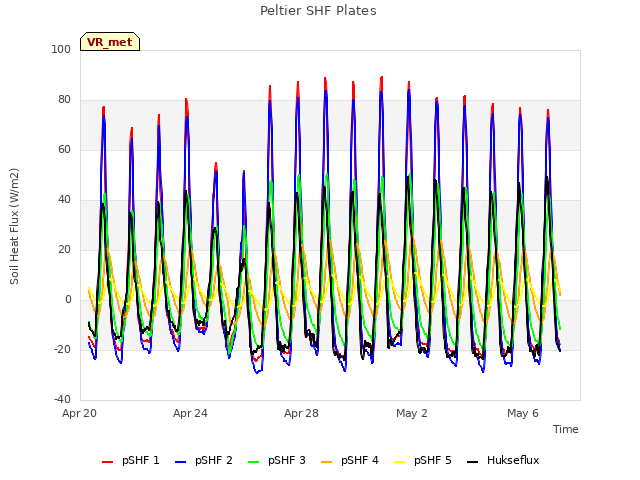Click the -20 y-axis tick label

62,349
